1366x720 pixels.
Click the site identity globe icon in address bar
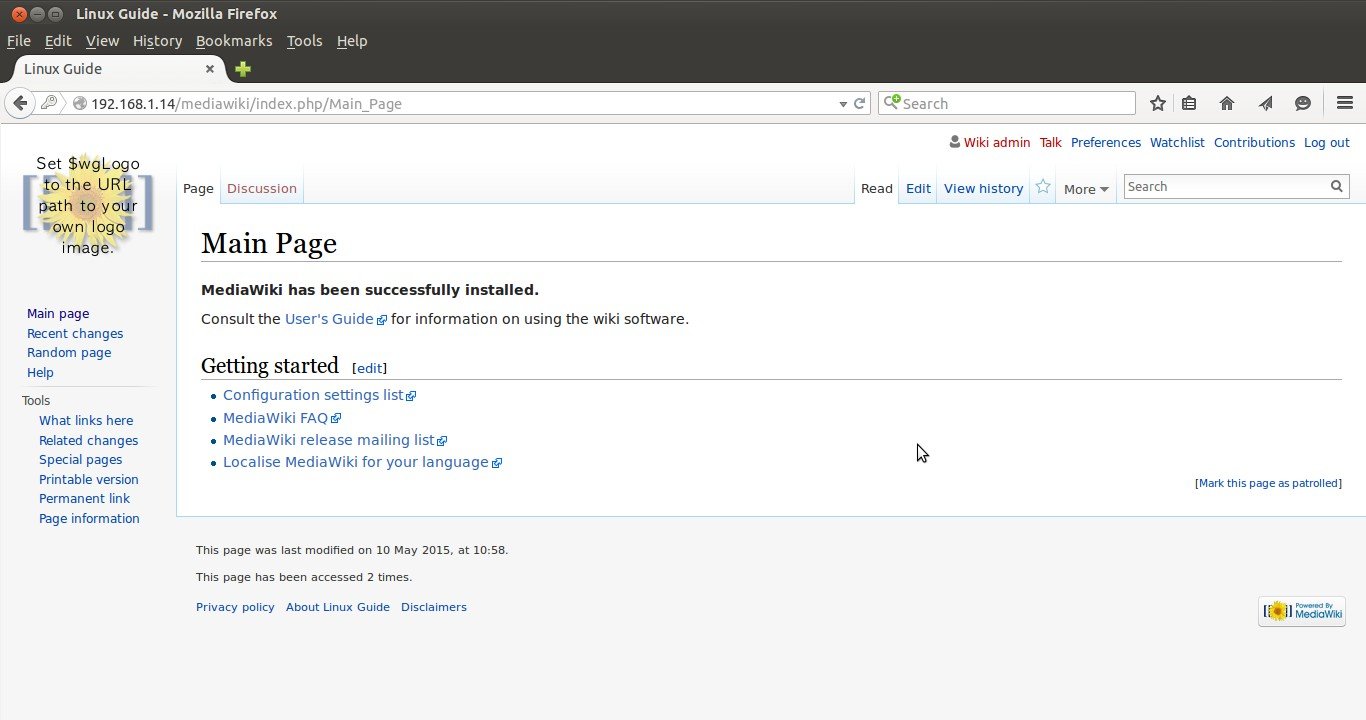point(79,103)
